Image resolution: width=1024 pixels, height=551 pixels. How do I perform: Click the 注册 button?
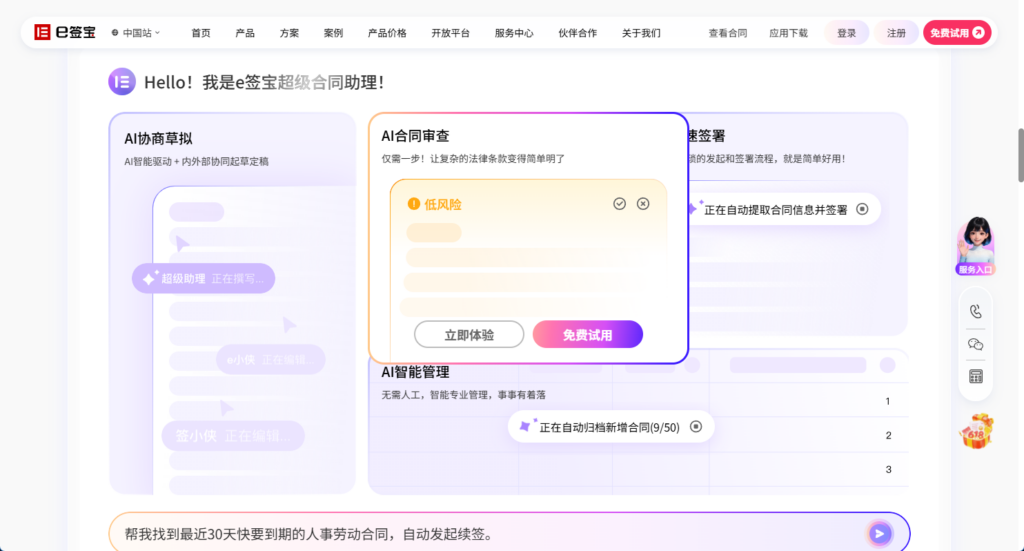click(896, 33)
